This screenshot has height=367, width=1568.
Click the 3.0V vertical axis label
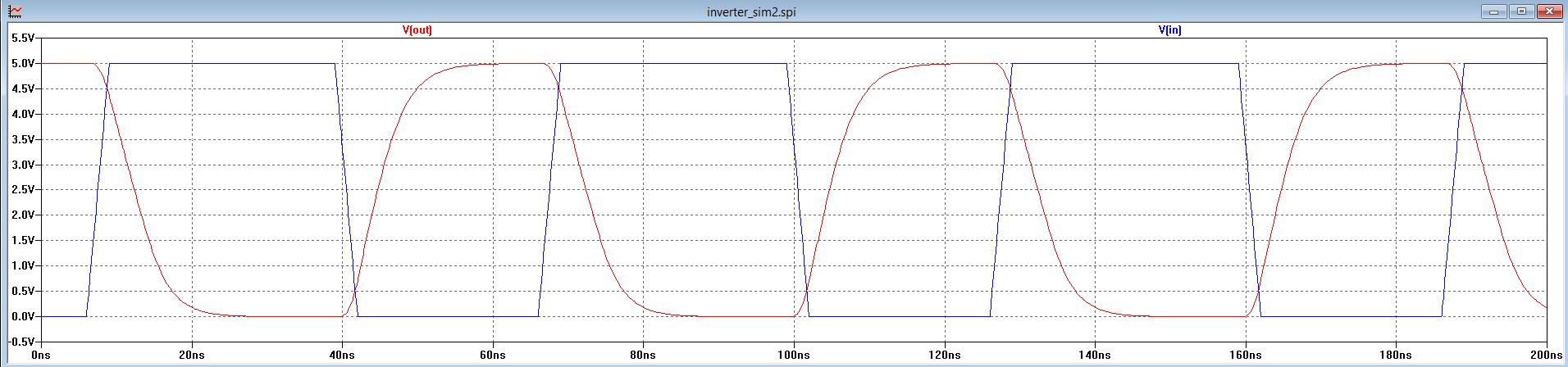(x=23, y=165)
